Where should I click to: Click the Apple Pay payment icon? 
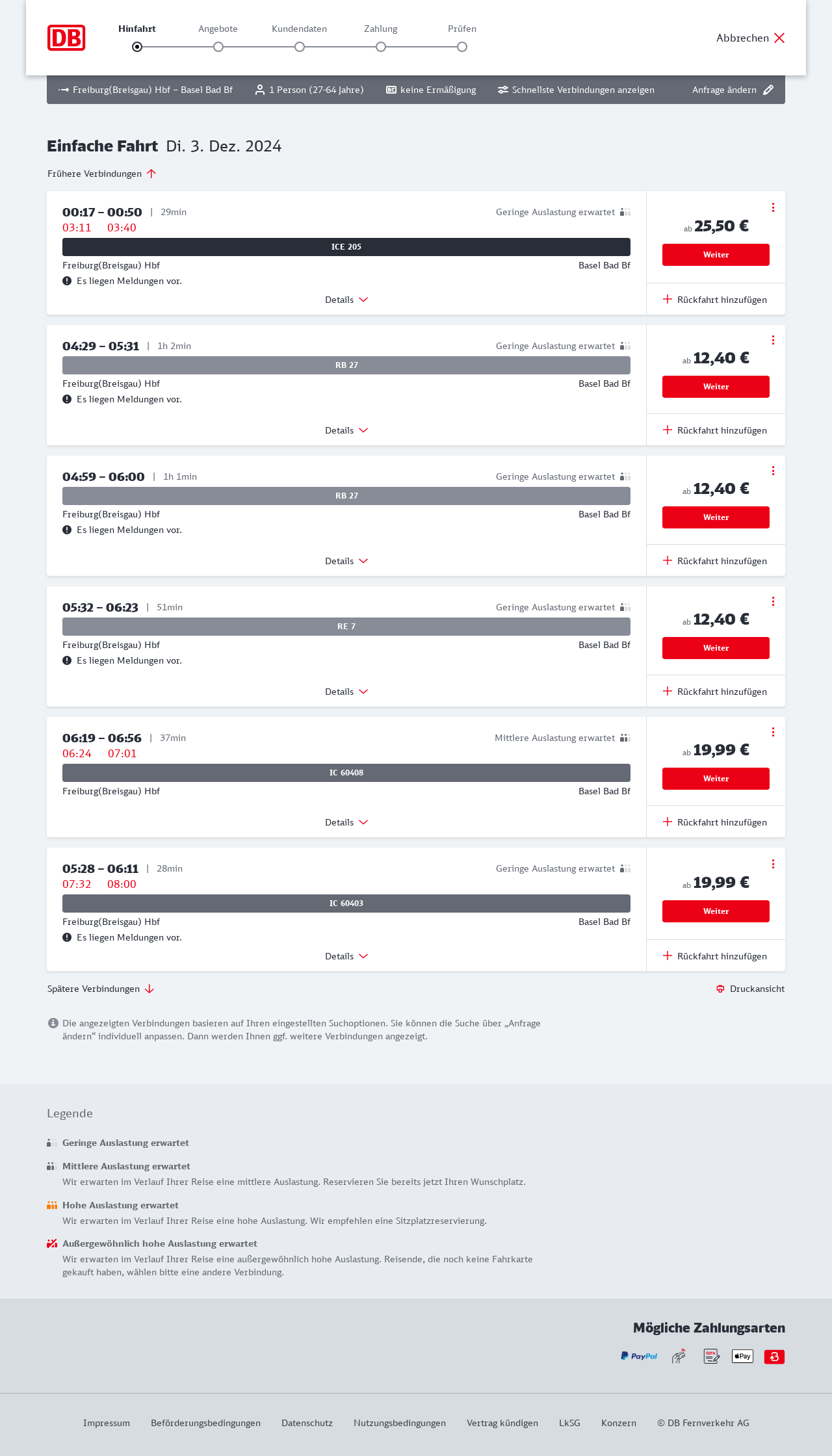[742, 1356]
